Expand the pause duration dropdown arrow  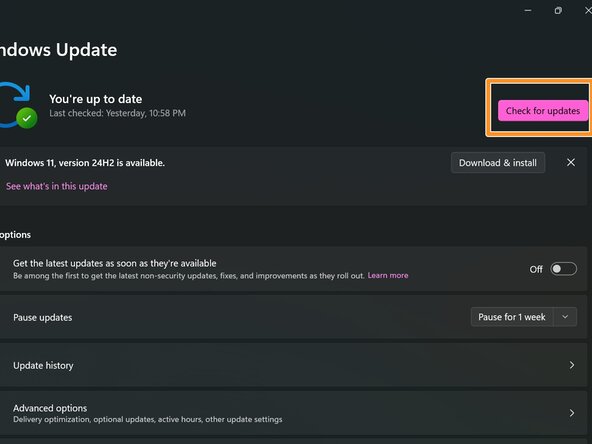(x=565, y=317)
